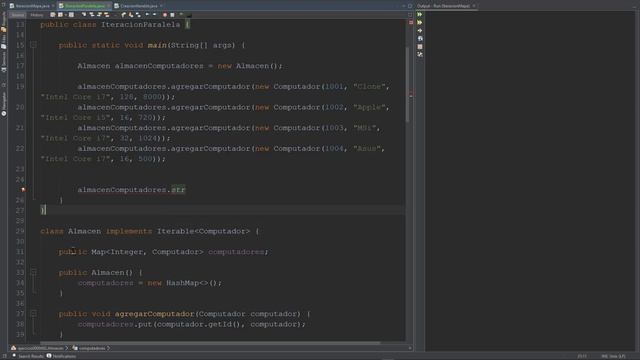The height and width of the screenshot is (360, 640).
Task: Close the IteracionMapa.java tab
Action: click(53, 6)
